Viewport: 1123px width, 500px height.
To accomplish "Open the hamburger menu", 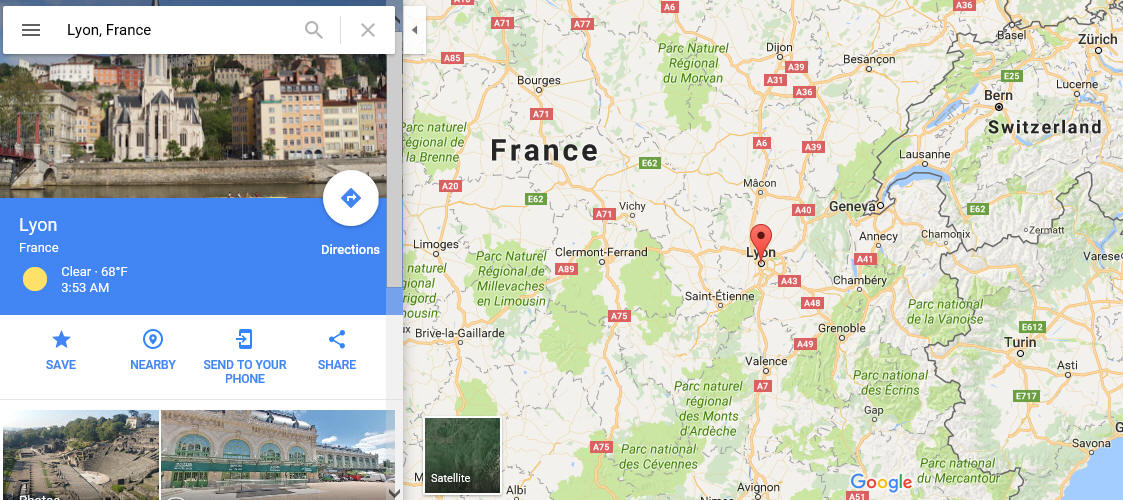I will point(31,30).
